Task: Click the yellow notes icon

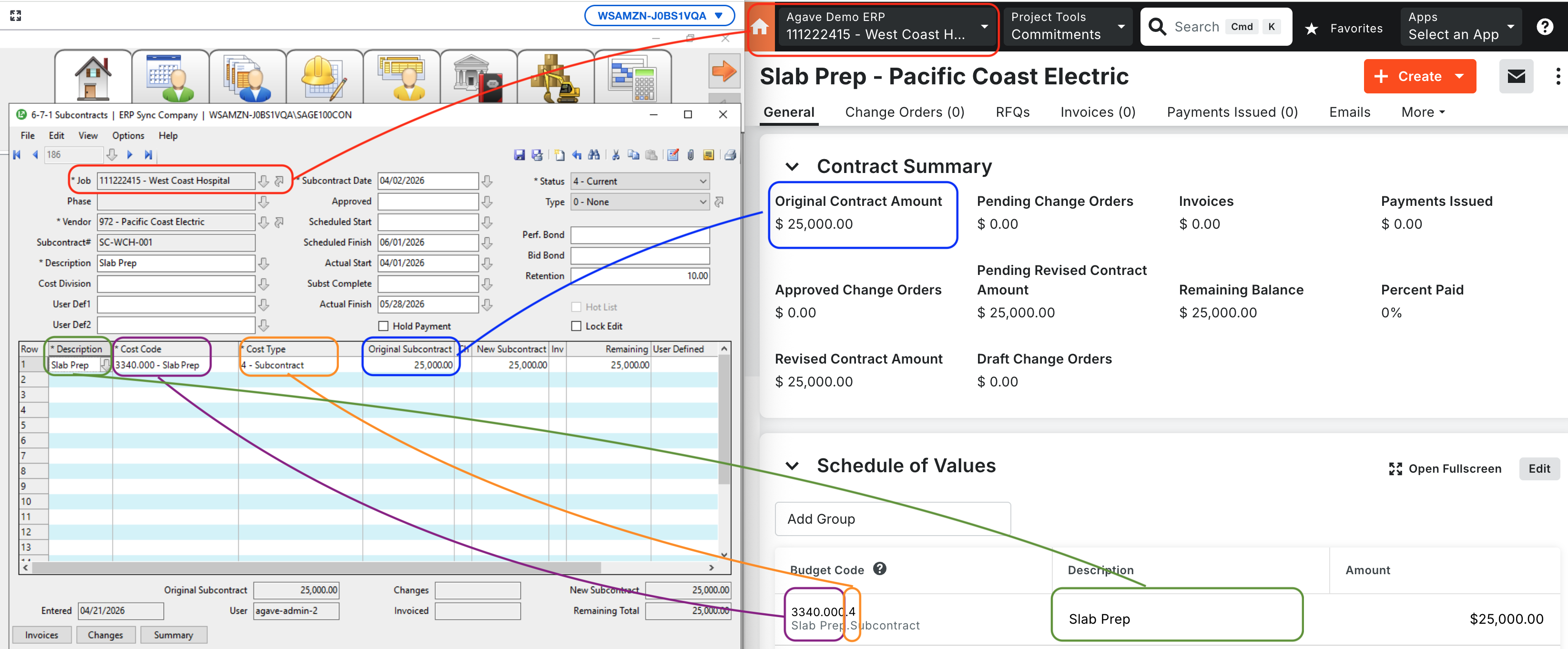Action: point(709,155)
